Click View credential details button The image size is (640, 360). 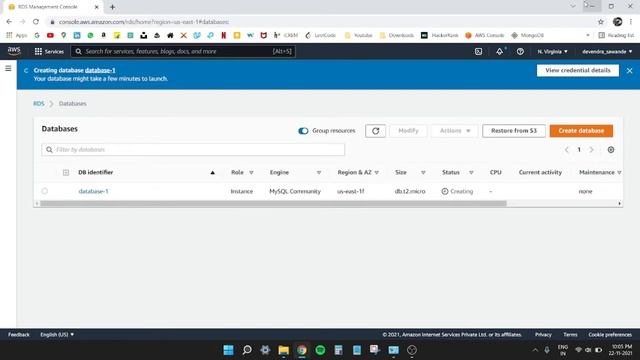(x=578, y=70)
